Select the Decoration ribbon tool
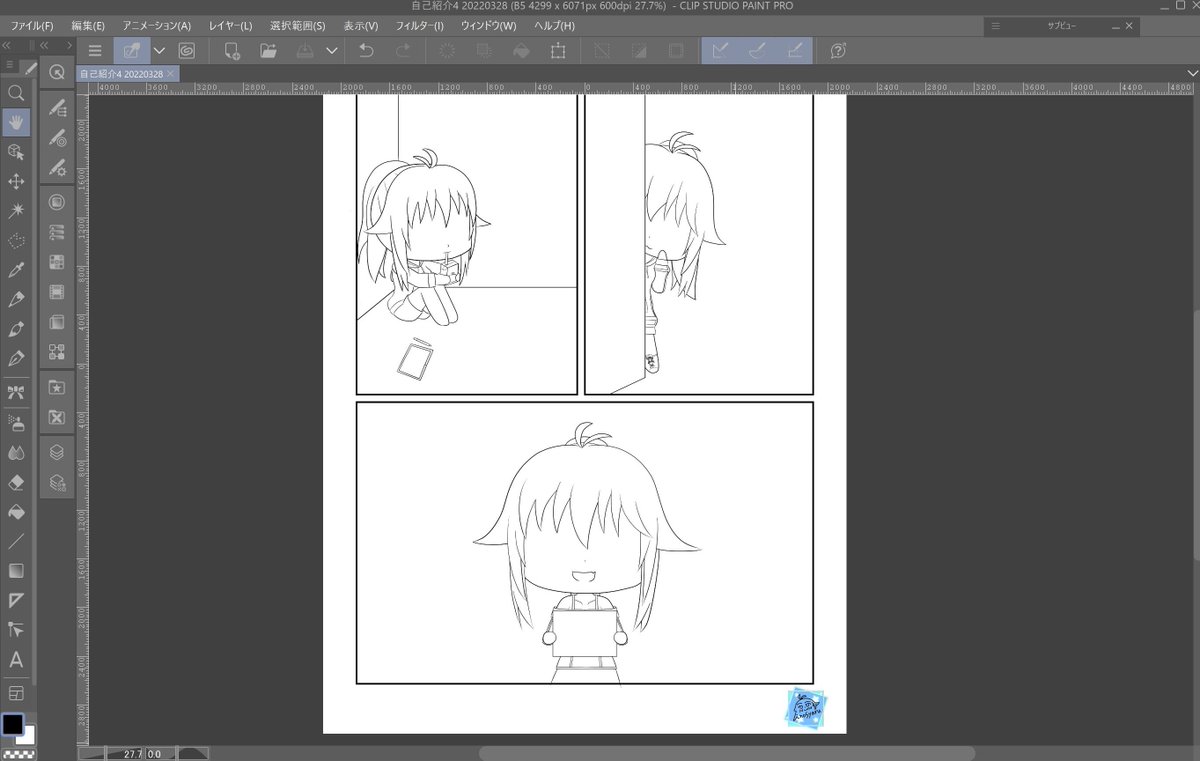Screen dimensions: 1200x761 (16, 393)
